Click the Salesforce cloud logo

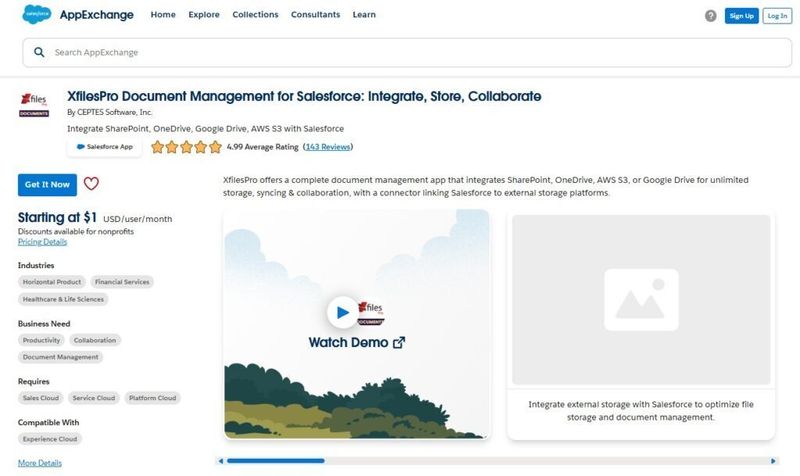click(x=37, y=14)
